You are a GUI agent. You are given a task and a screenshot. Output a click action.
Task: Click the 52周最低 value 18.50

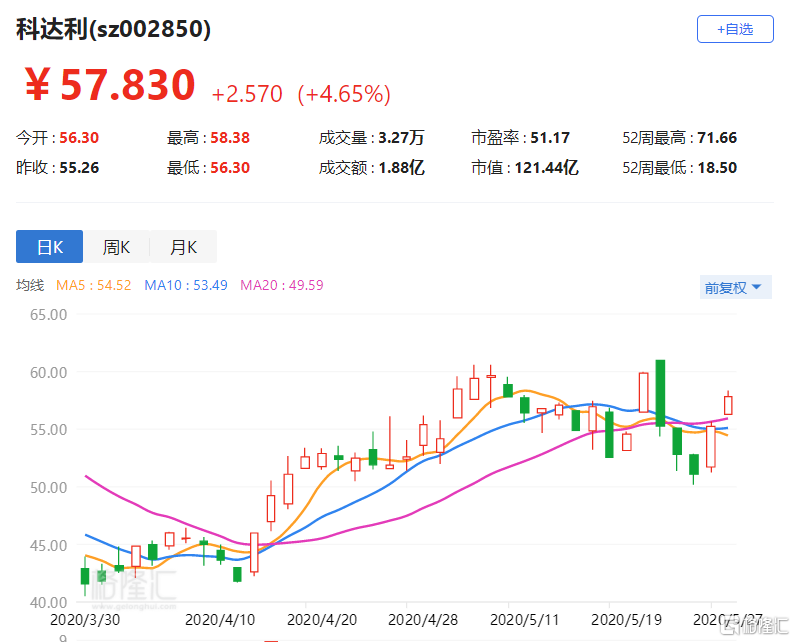click(717, 167)
